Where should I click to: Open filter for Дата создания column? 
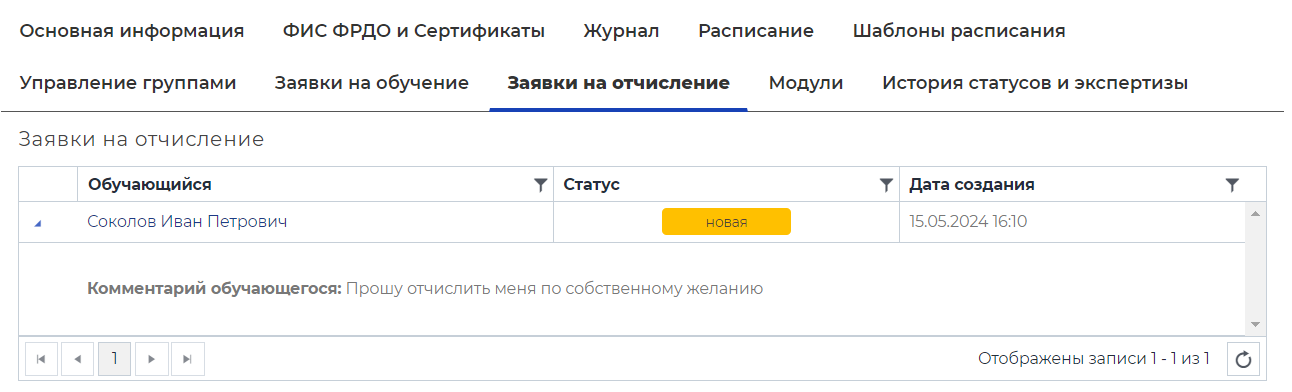tap(1232, 185)
